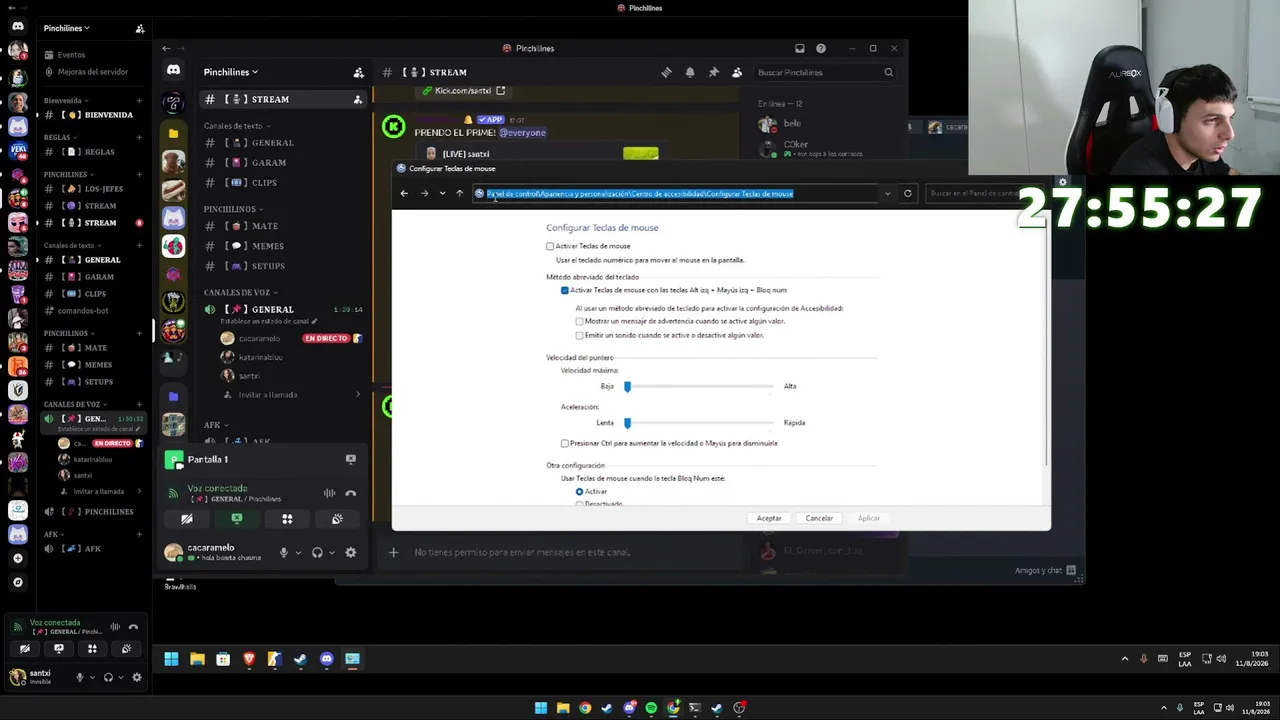Click the 'Aceleración' slider handle
Screen dimensions: 1280x720
(x=628, y=423)
